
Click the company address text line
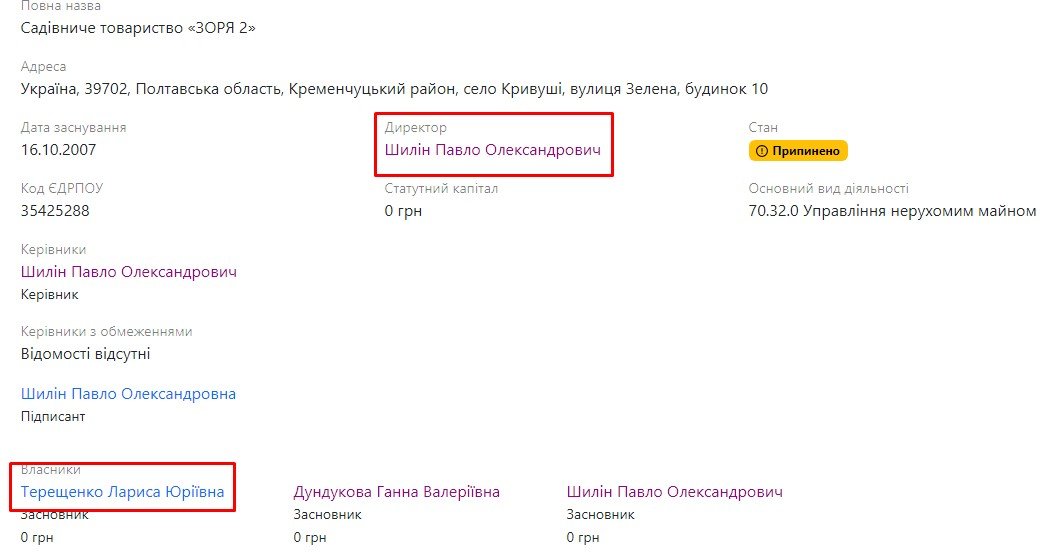pos(394,89)
